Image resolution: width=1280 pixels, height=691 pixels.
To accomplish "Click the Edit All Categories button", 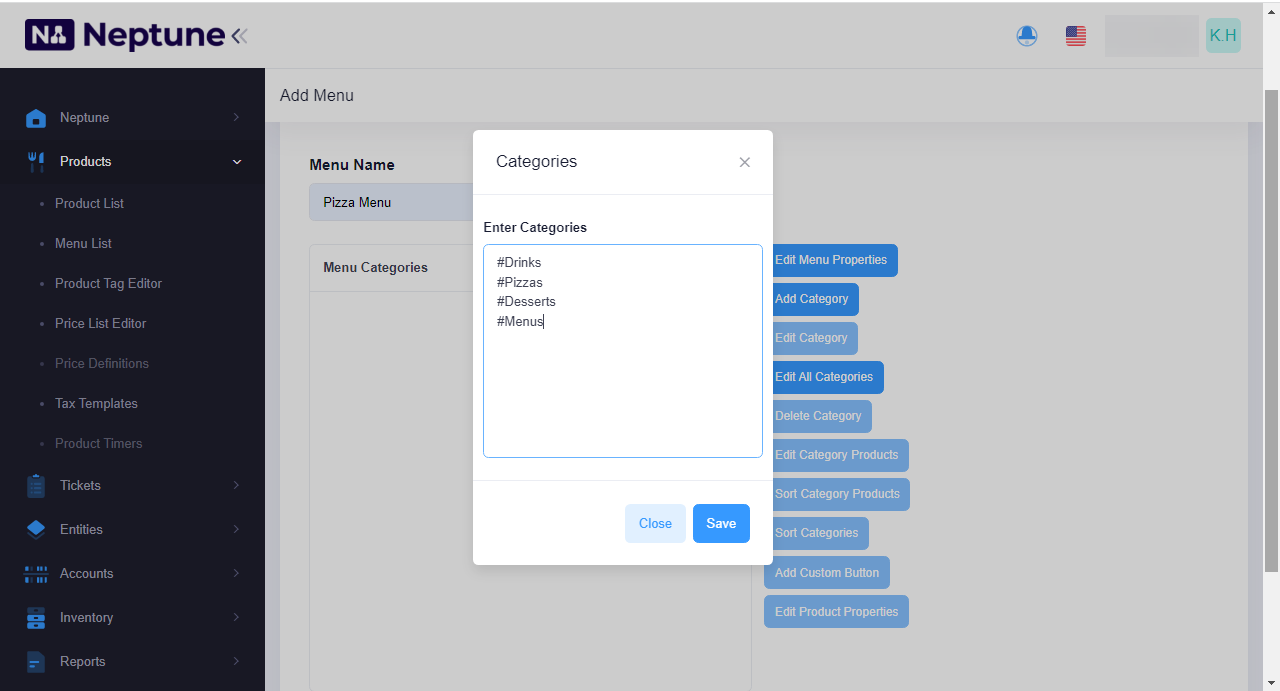I will click(x=825, y=377).
